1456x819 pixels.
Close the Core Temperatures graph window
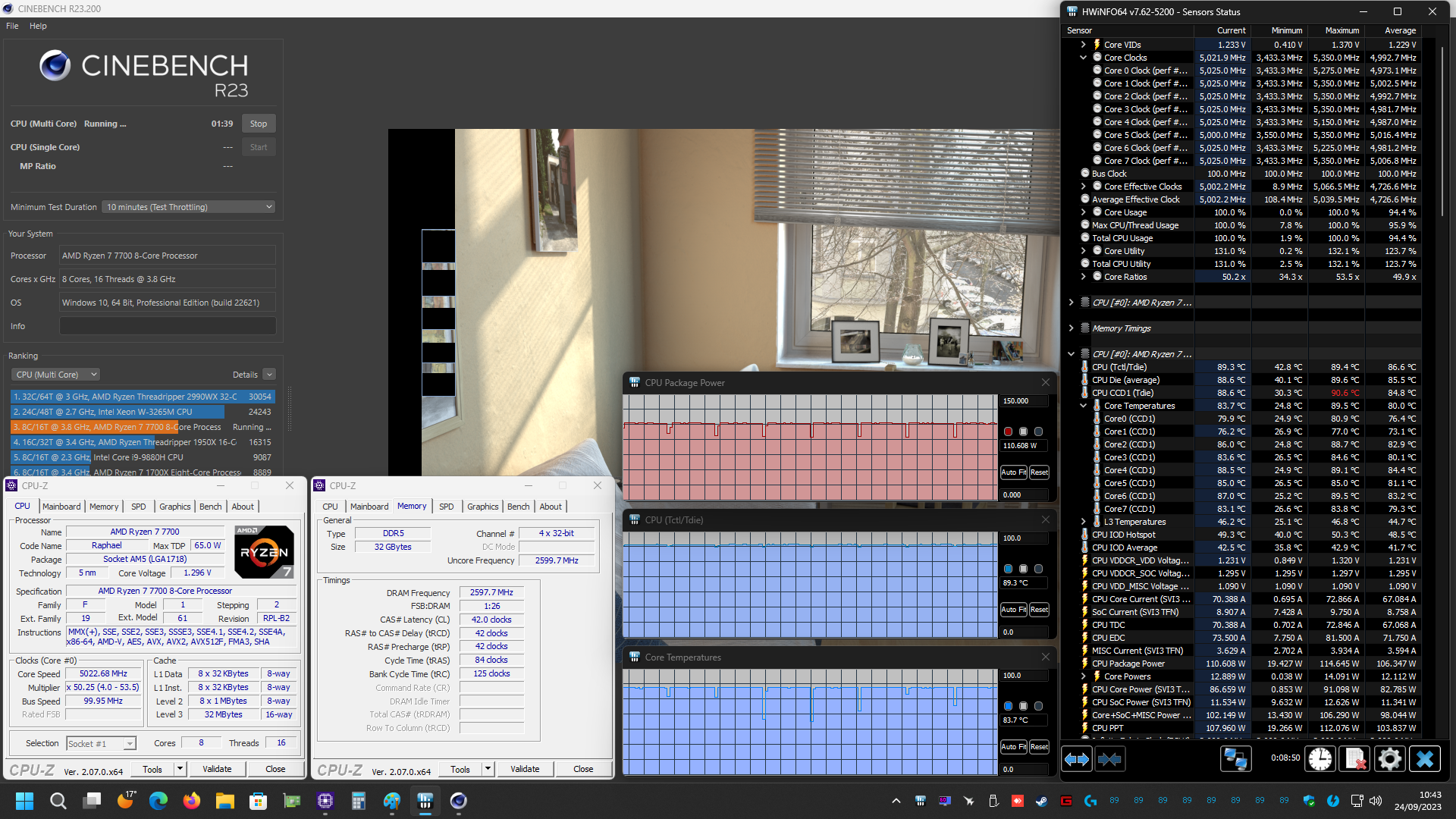click(1046, 657)
